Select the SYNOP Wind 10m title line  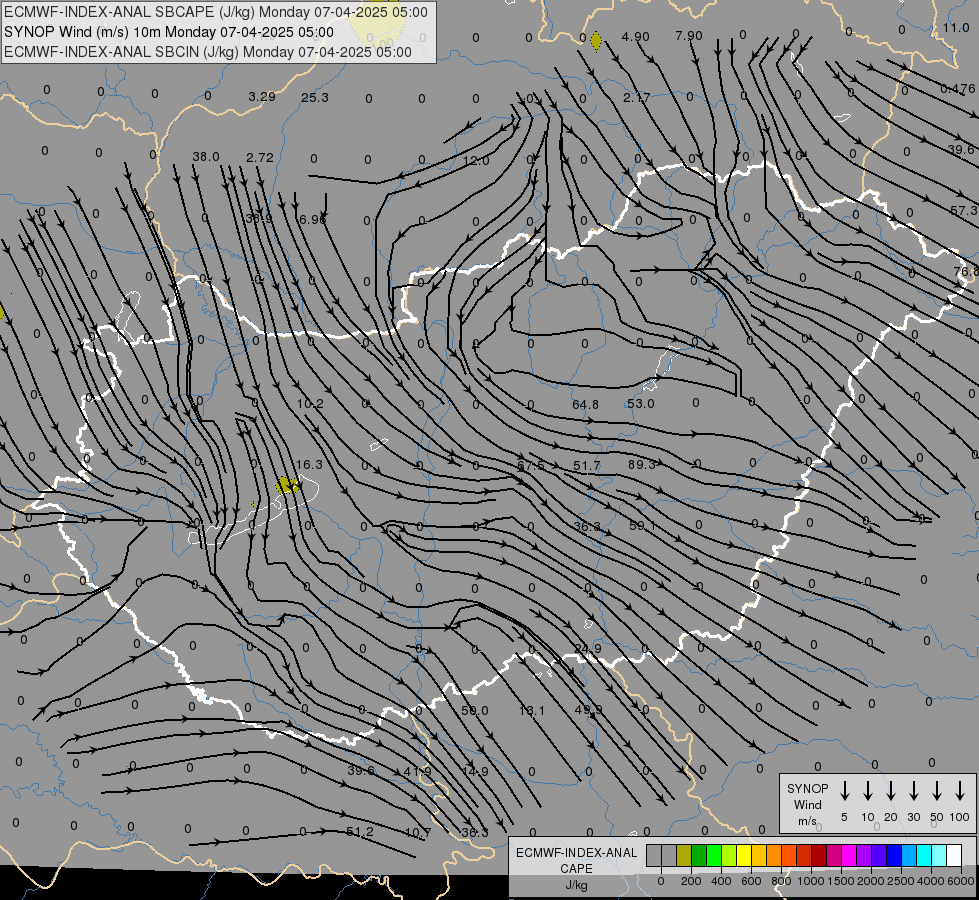coord(169,32)
